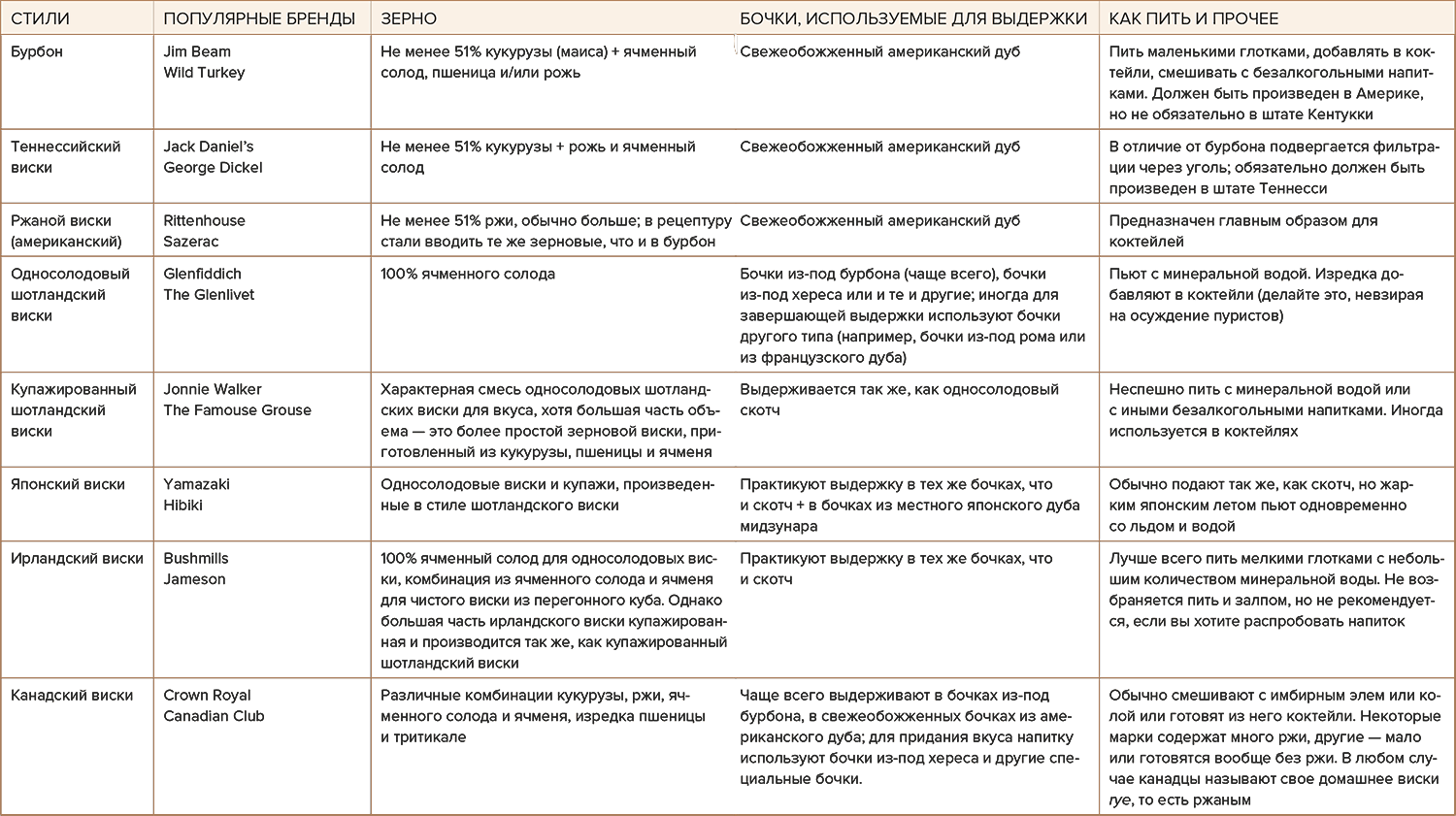Click the brand 'Glenfiddich'
Screen dimensions: 1456x816
click(202, 274)
